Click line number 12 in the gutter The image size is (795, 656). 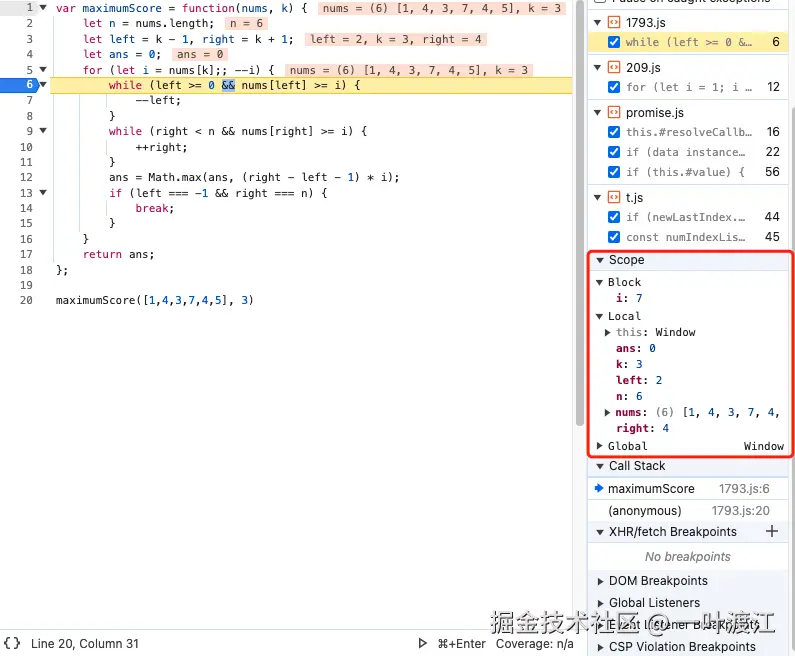[x=26, y=177]
